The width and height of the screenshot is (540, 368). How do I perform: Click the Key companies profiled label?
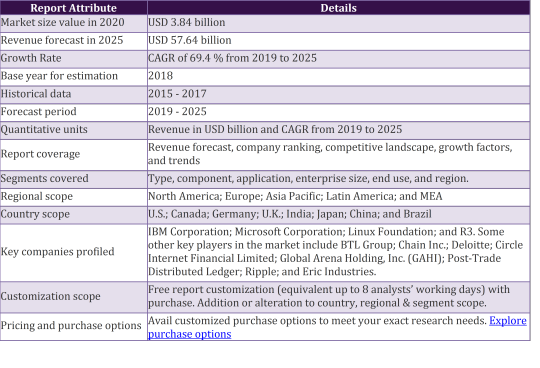coord(58,252)
